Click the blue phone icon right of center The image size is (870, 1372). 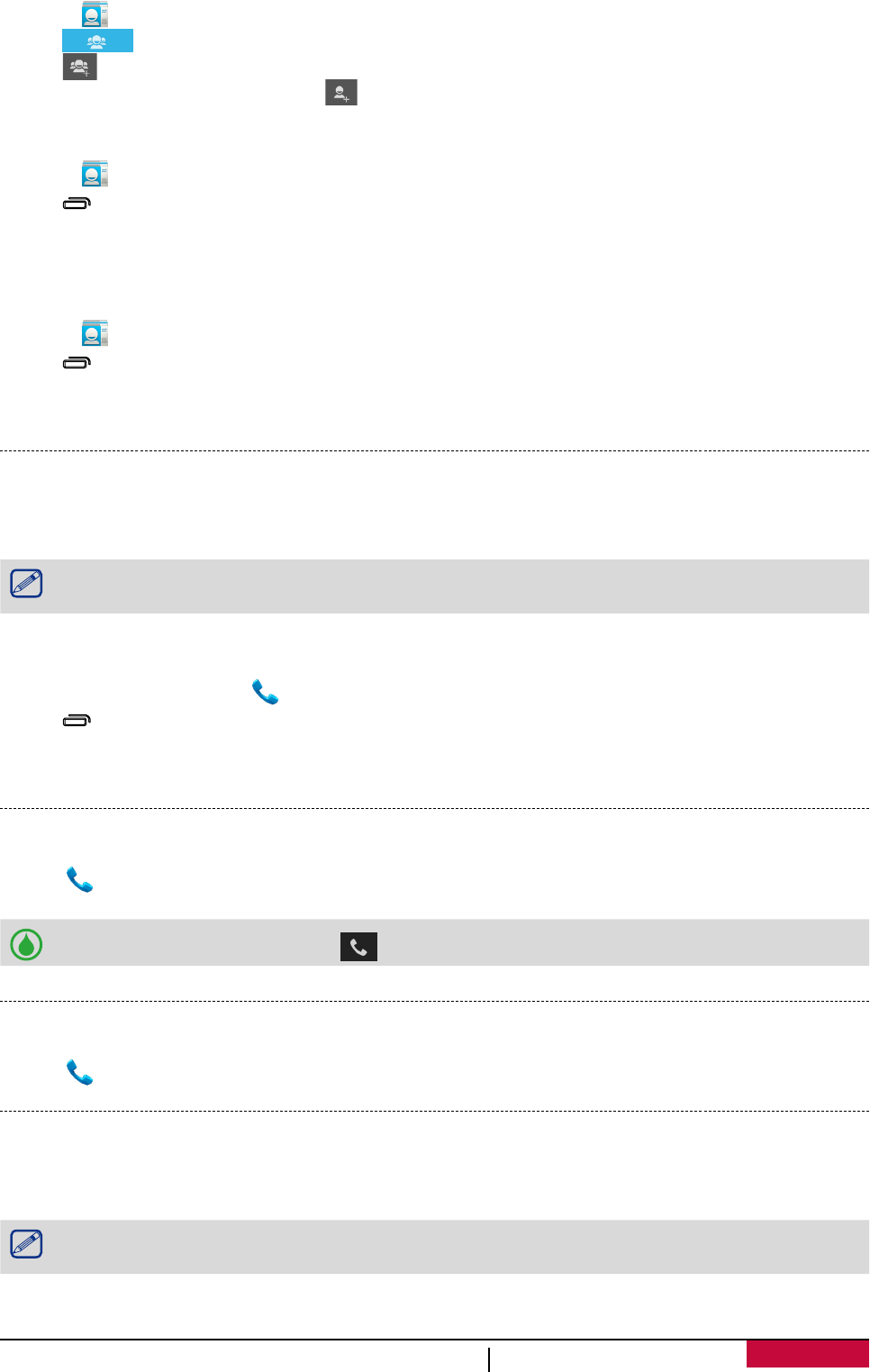[265, 693]
